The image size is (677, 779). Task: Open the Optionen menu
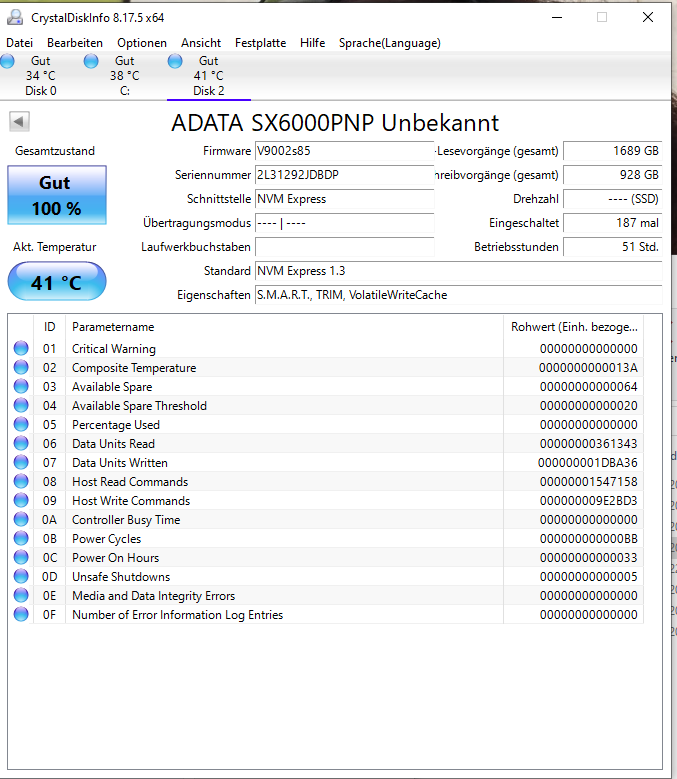click(x=142, y=43)
